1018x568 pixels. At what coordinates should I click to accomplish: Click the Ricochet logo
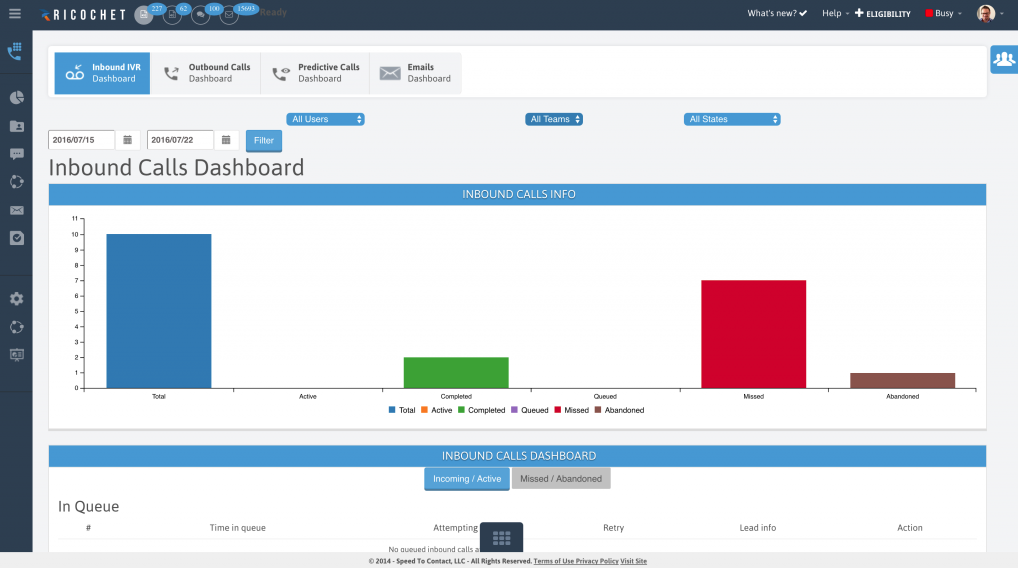tap(83, 14)
